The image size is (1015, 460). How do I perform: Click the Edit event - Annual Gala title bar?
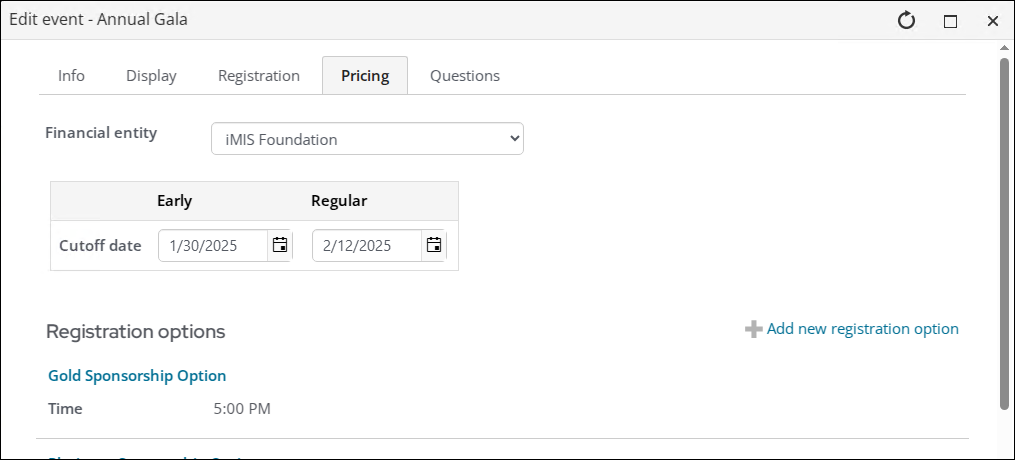coord(400,20)
